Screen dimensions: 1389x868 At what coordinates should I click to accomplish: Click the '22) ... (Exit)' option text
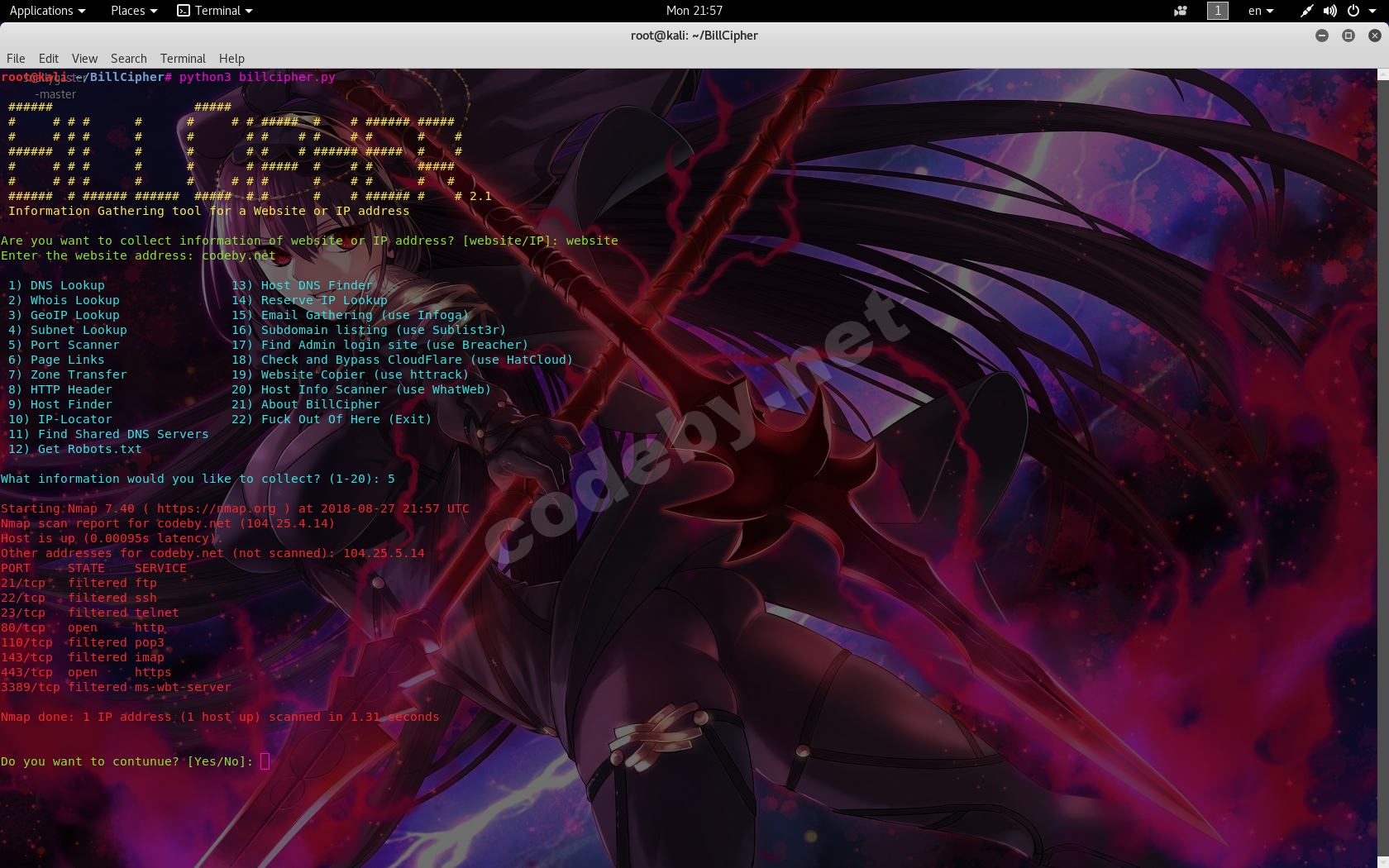pyautogui.click(x=332, y=419)
